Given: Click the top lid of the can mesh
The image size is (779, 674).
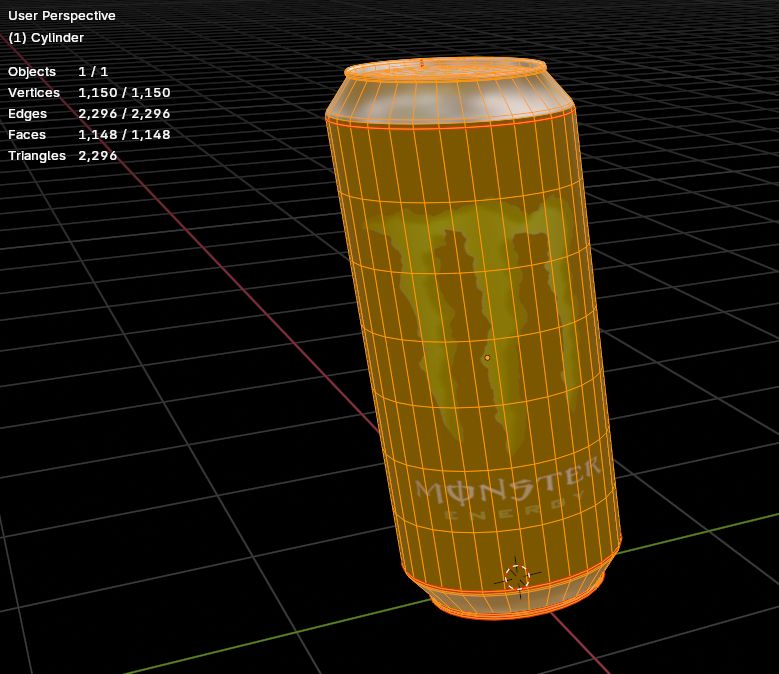Looking at the screenshot, I should [445, 68].
